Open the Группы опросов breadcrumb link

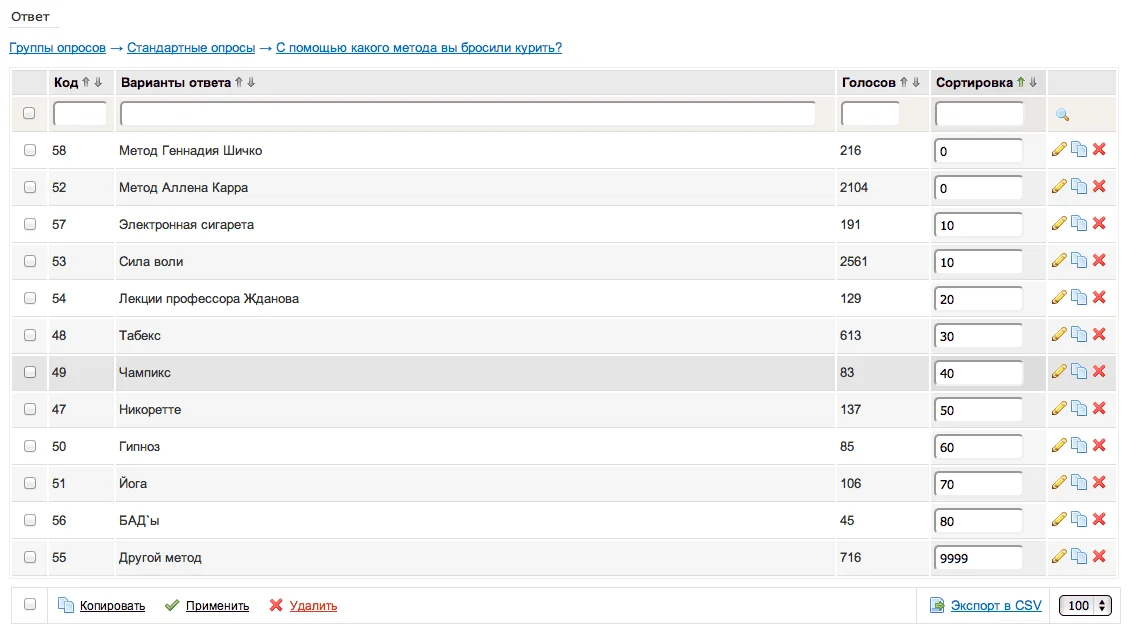click(57, 48)
